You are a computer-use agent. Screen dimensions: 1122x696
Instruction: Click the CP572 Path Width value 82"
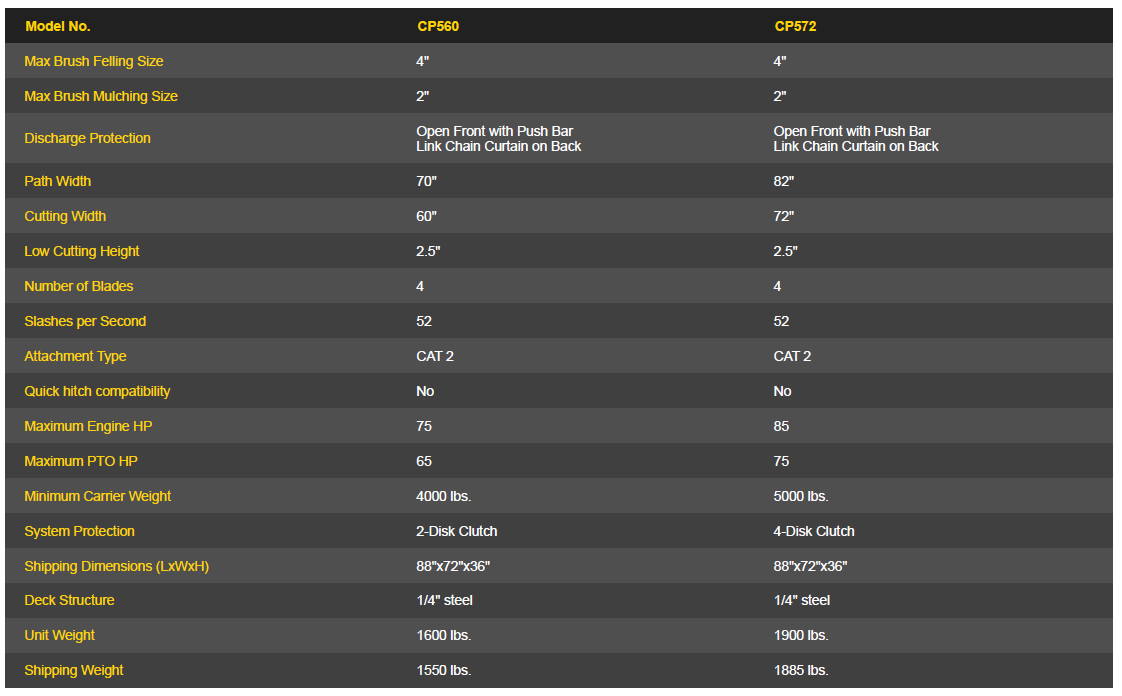pos(784,181)
